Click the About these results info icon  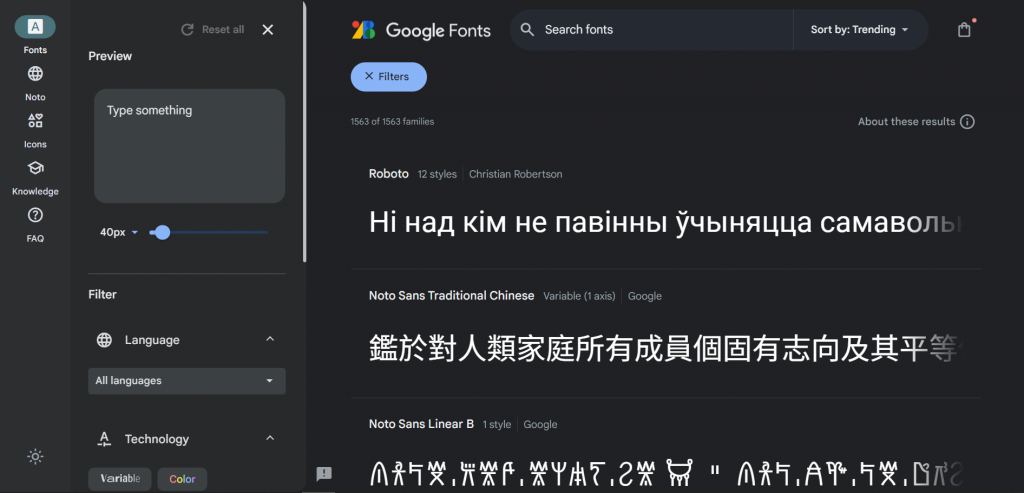(x=968, y=121)
